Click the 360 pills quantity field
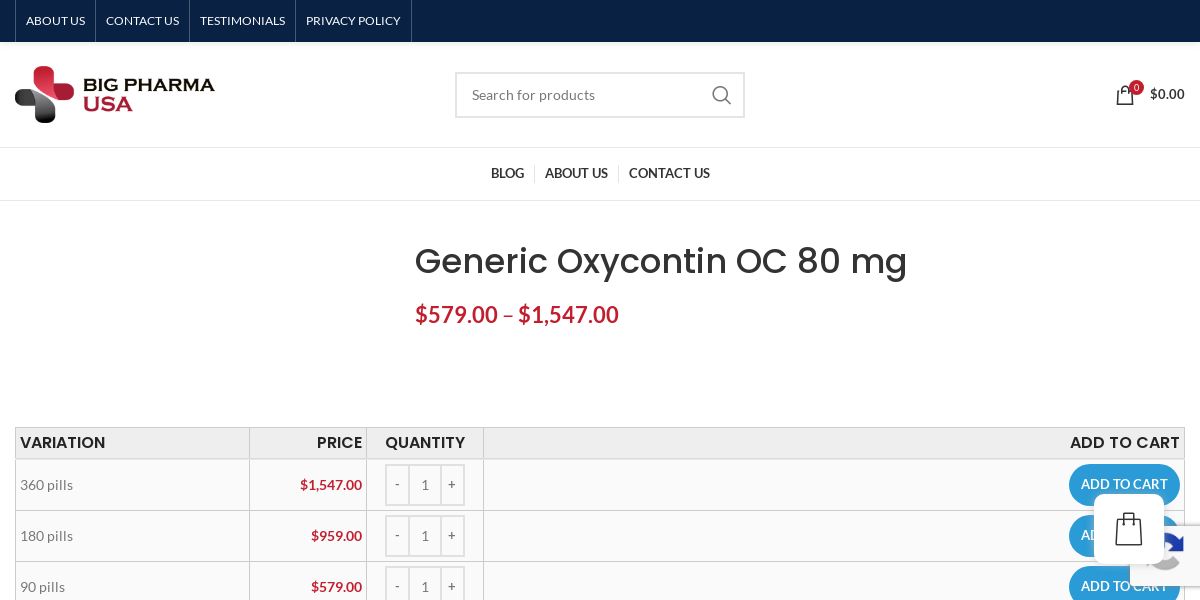This screenshot has height=600, width=1200. coord(425,485)
